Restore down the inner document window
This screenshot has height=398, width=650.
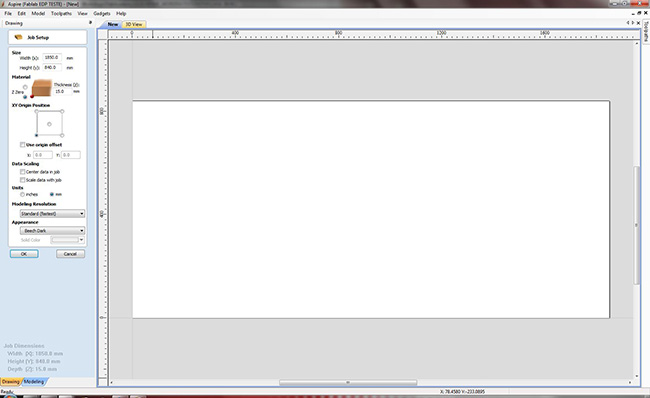pos(639,13)
